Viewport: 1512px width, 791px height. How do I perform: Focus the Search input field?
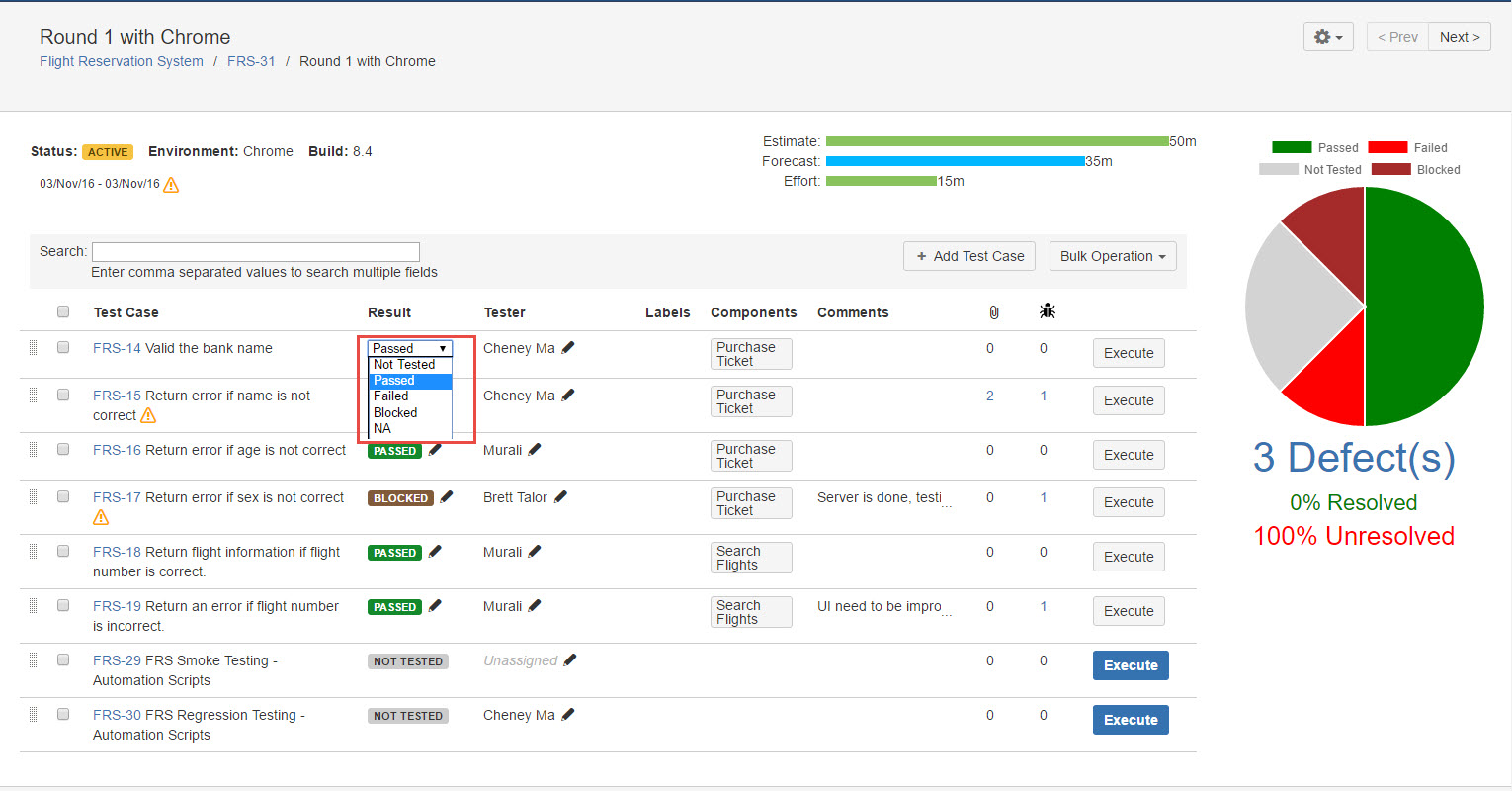(256, 252)
